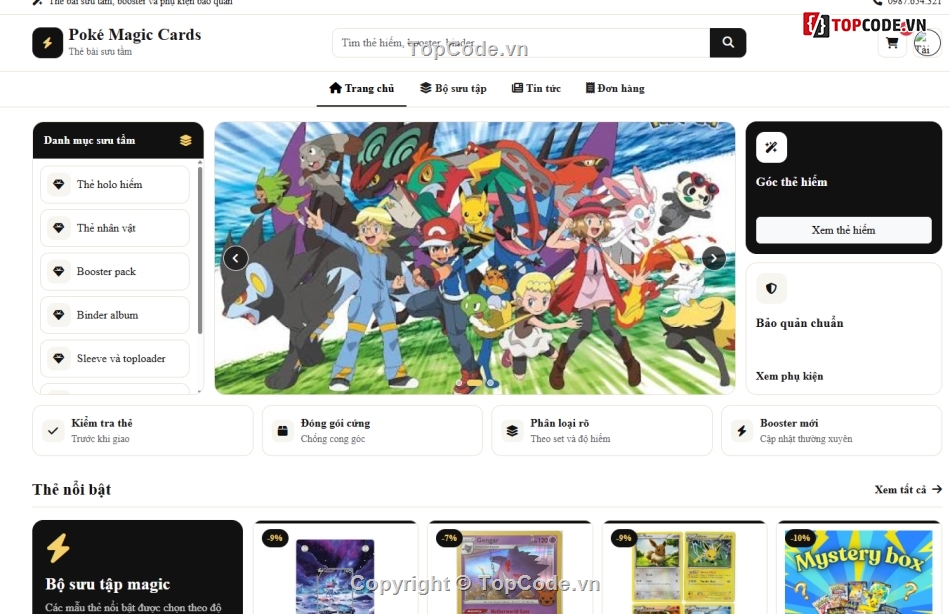Click the shield icon in Bảo quản chuẩn
The height and width of the screenshot is (614, 950).
pos(771,289)
